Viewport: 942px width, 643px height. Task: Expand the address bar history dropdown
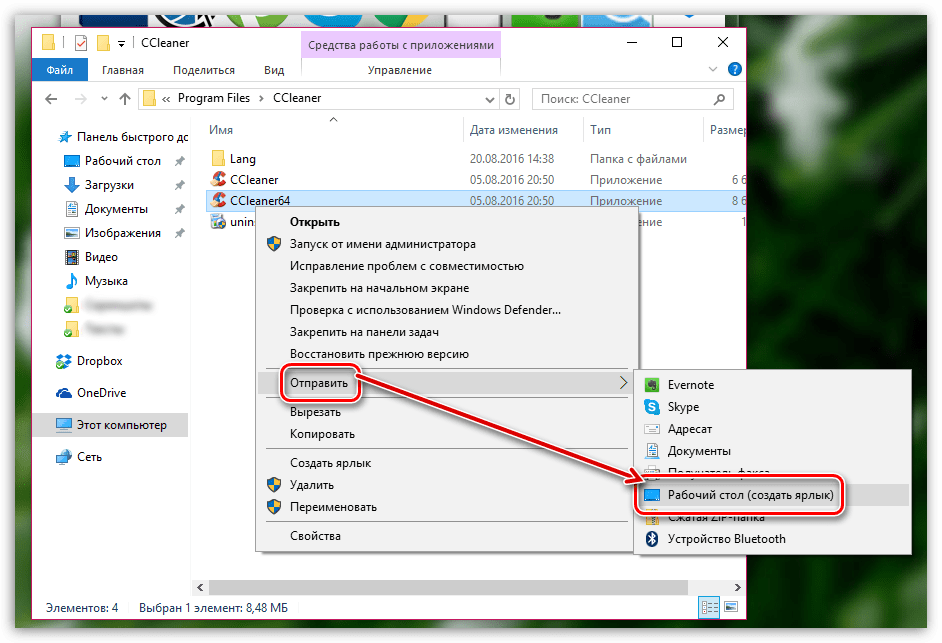click(490, 99)
